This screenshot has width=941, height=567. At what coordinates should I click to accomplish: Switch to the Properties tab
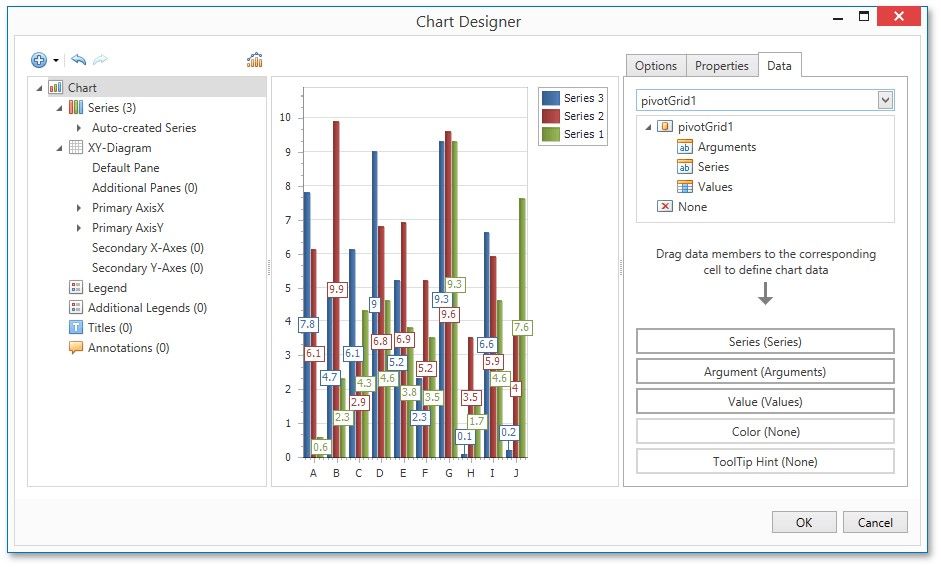coord(721,66)
